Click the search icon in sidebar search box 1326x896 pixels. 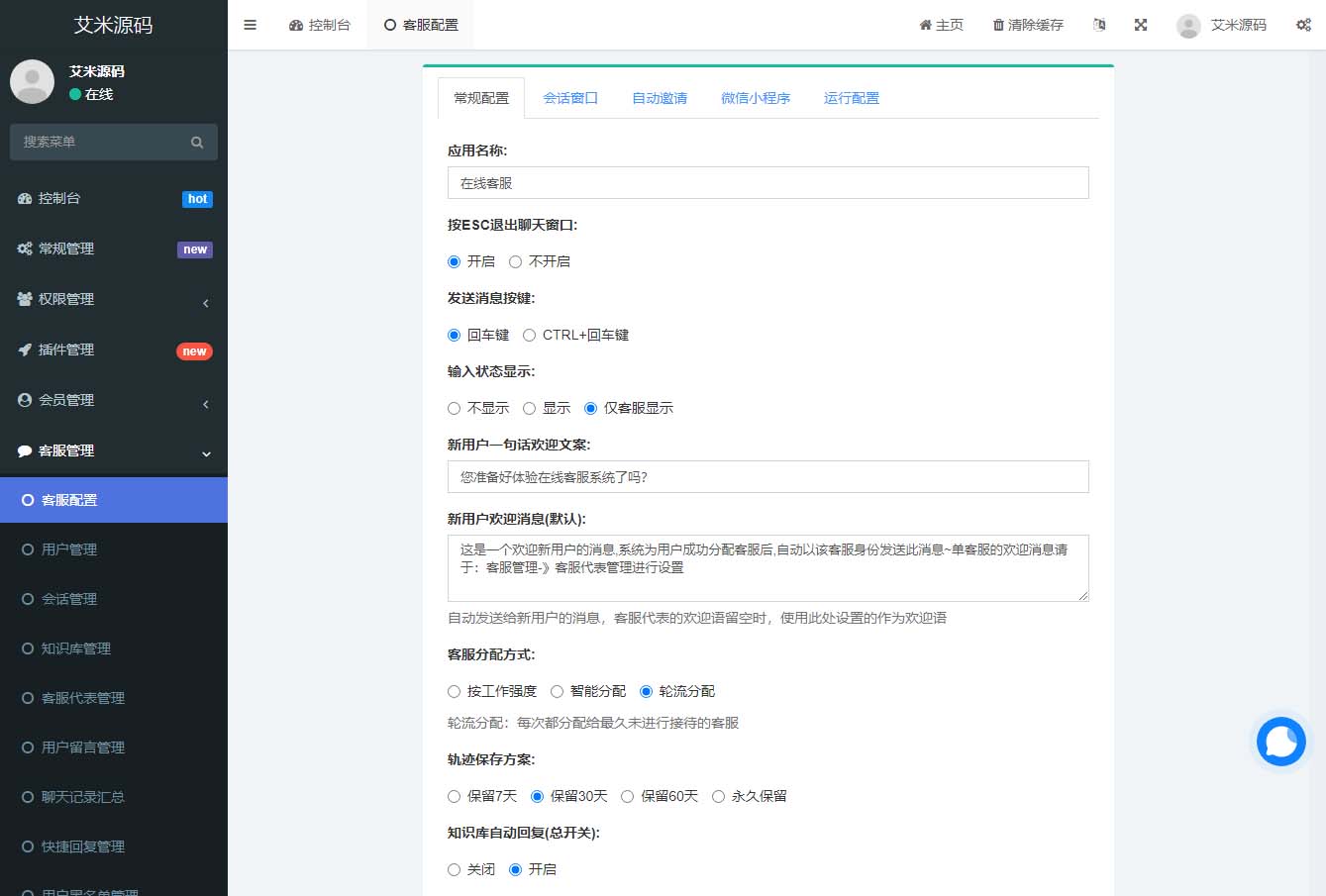pos(197,142)
